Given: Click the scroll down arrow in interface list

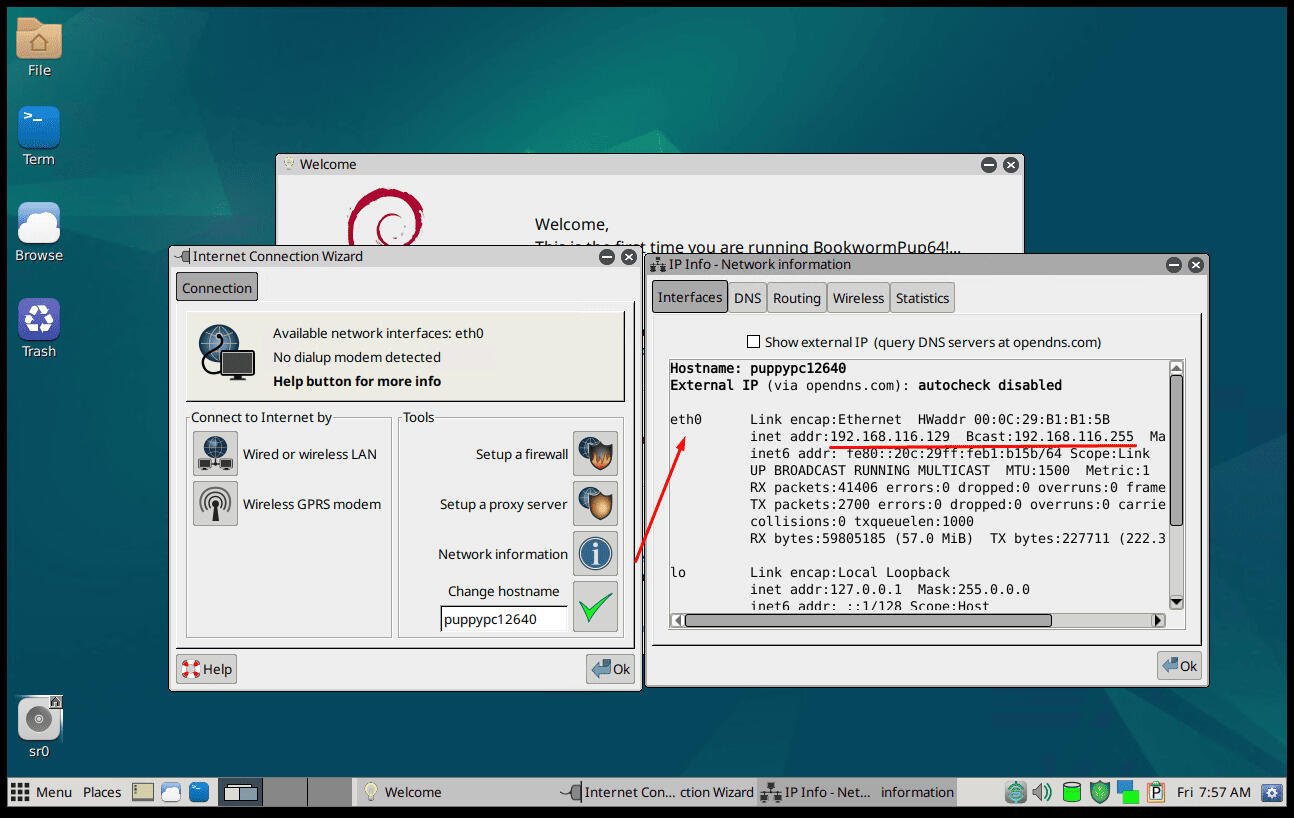Looking at the screenshot, I should click(x=1176, y=602).
